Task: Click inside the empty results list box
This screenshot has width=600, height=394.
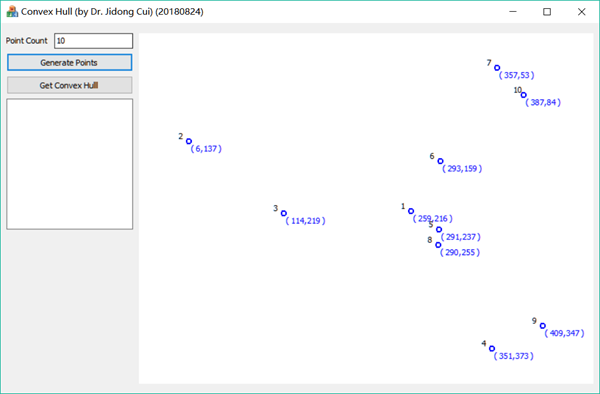Action: tap(70, 164)
